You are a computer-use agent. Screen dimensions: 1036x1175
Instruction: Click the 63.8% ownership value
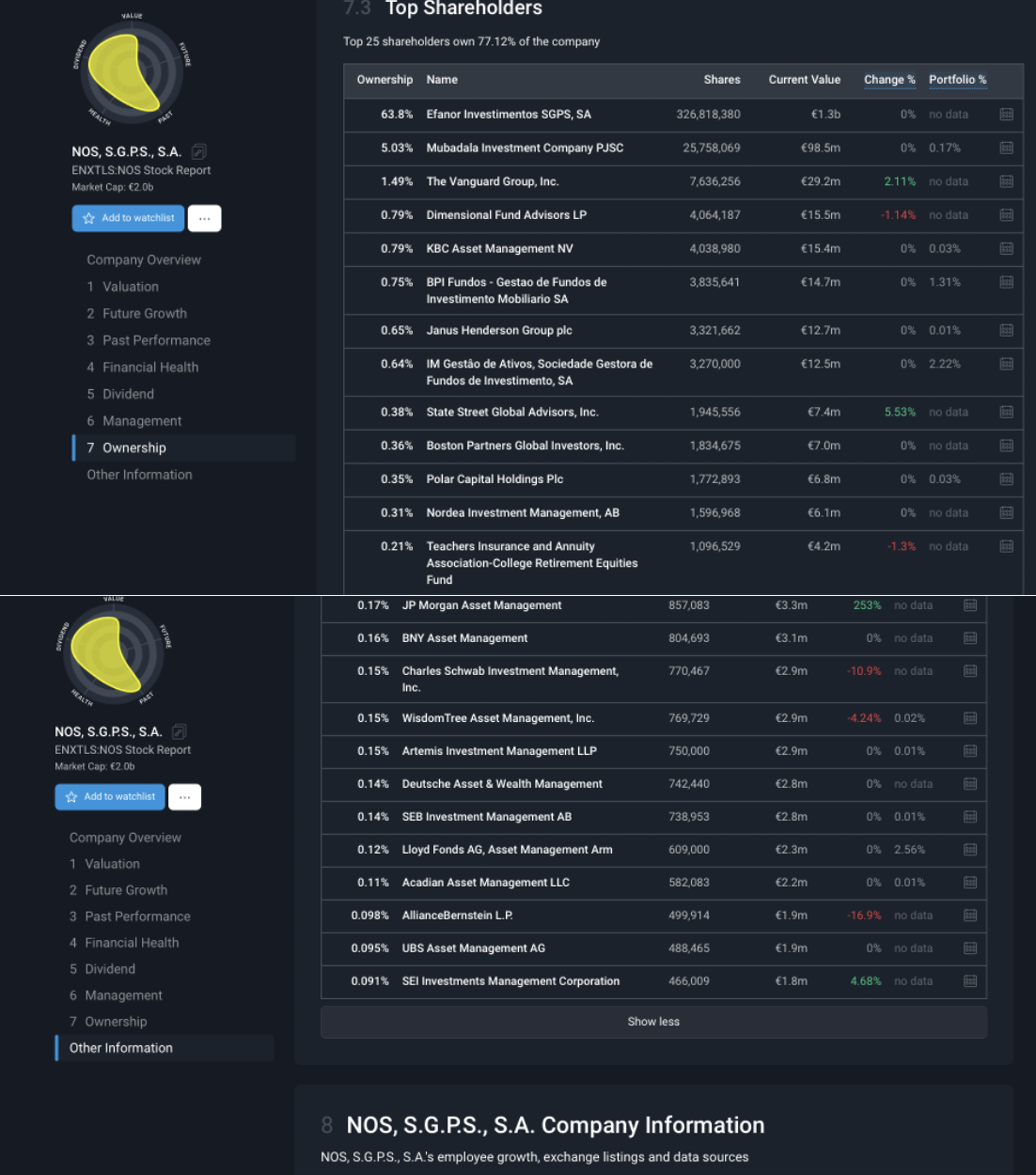click(x=397, y=115)
